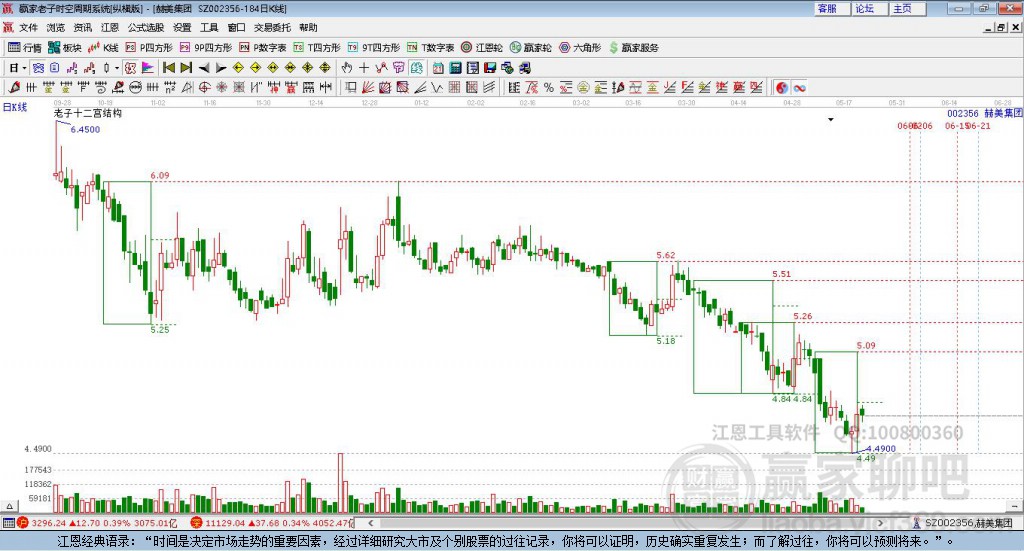Click stock code 002356 link
Viewport: 1024px width, 551px height.
tap(963, 113)
